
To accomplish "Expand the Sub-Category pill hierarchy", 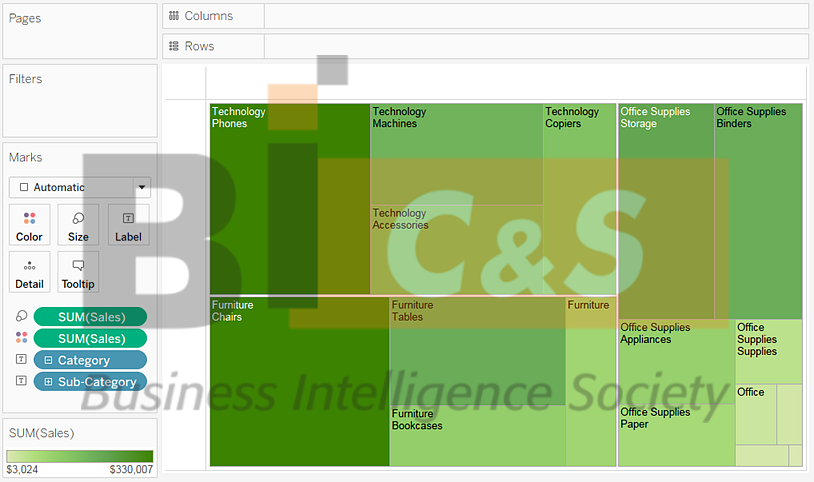I will pos(47,381).
